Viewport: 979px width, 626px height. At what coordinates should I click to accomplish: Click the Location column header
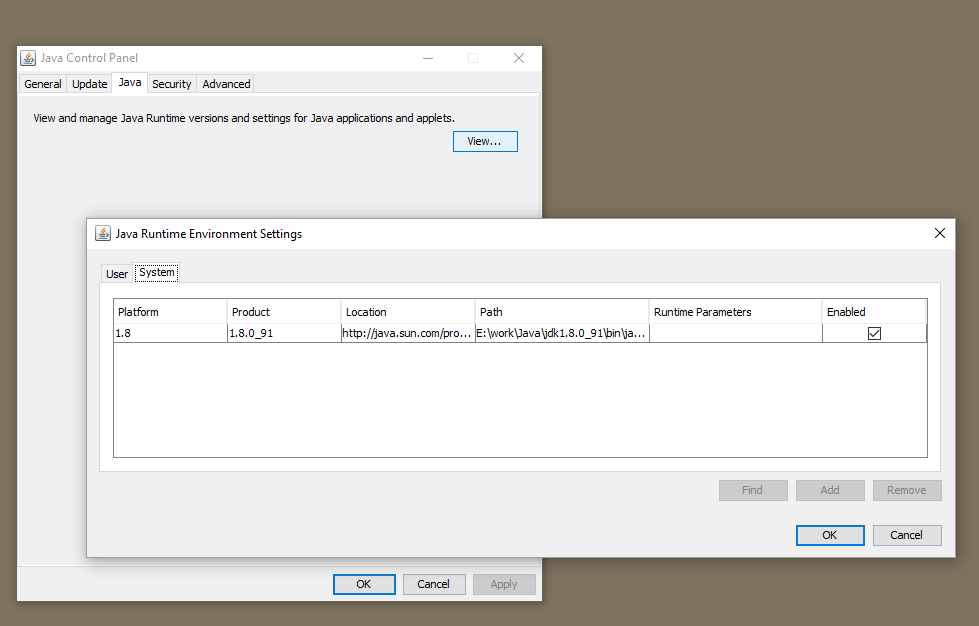point(408,311)
